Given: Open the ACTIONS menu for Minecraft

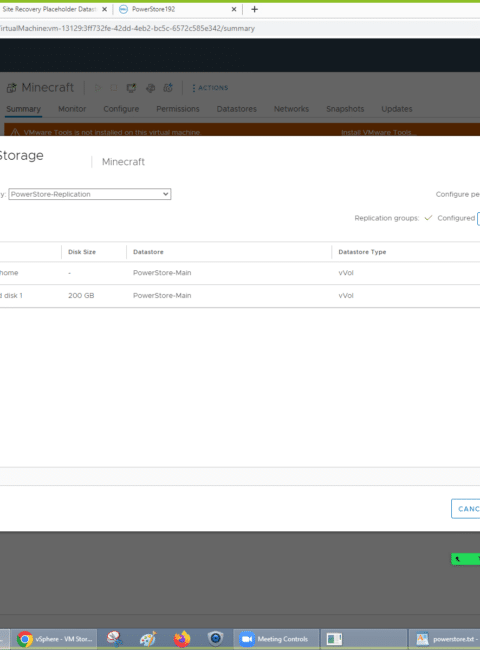Looking at the screenshot, I should (x=210, y=88).
